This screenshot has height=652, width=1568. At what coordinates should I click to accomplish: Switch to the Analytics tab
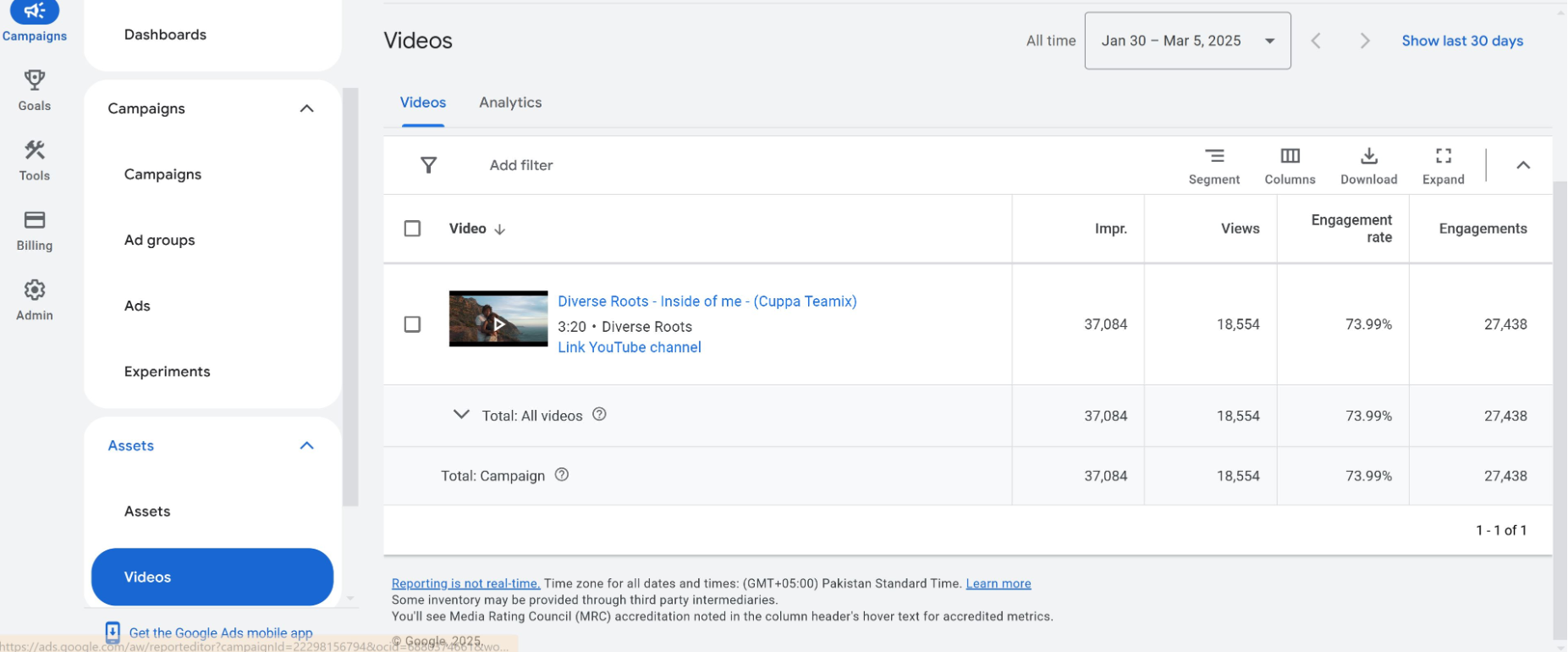pos(510,102)
